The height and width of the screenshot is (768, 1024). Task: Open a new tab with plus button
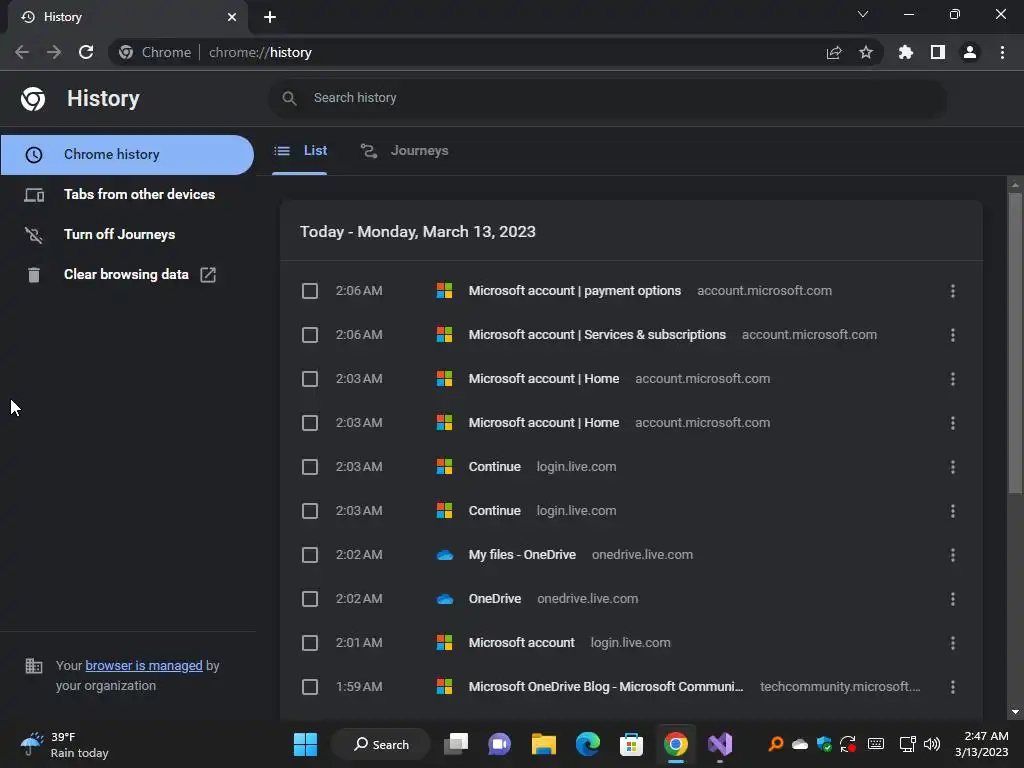[x=270, y=17]
